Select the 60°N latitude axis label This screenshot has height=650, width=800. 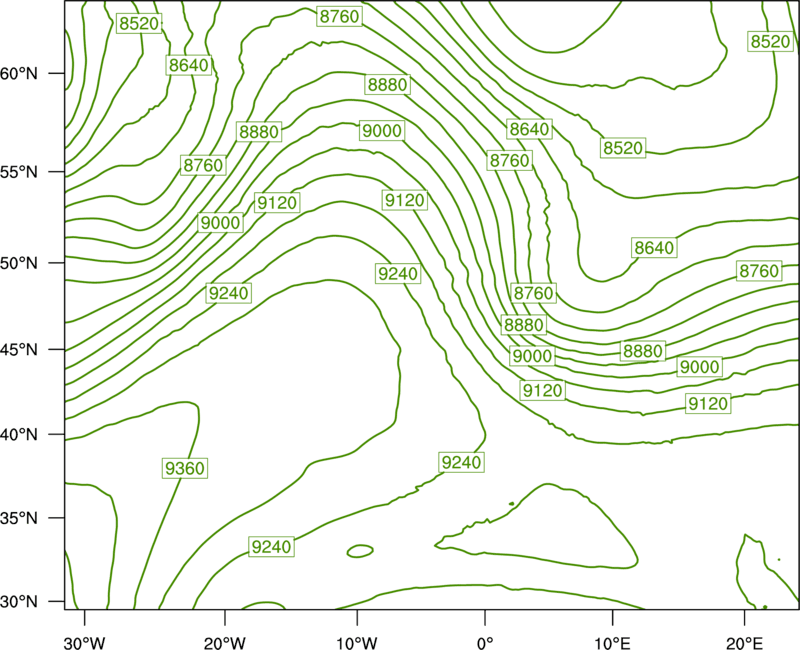coord(19,74)
